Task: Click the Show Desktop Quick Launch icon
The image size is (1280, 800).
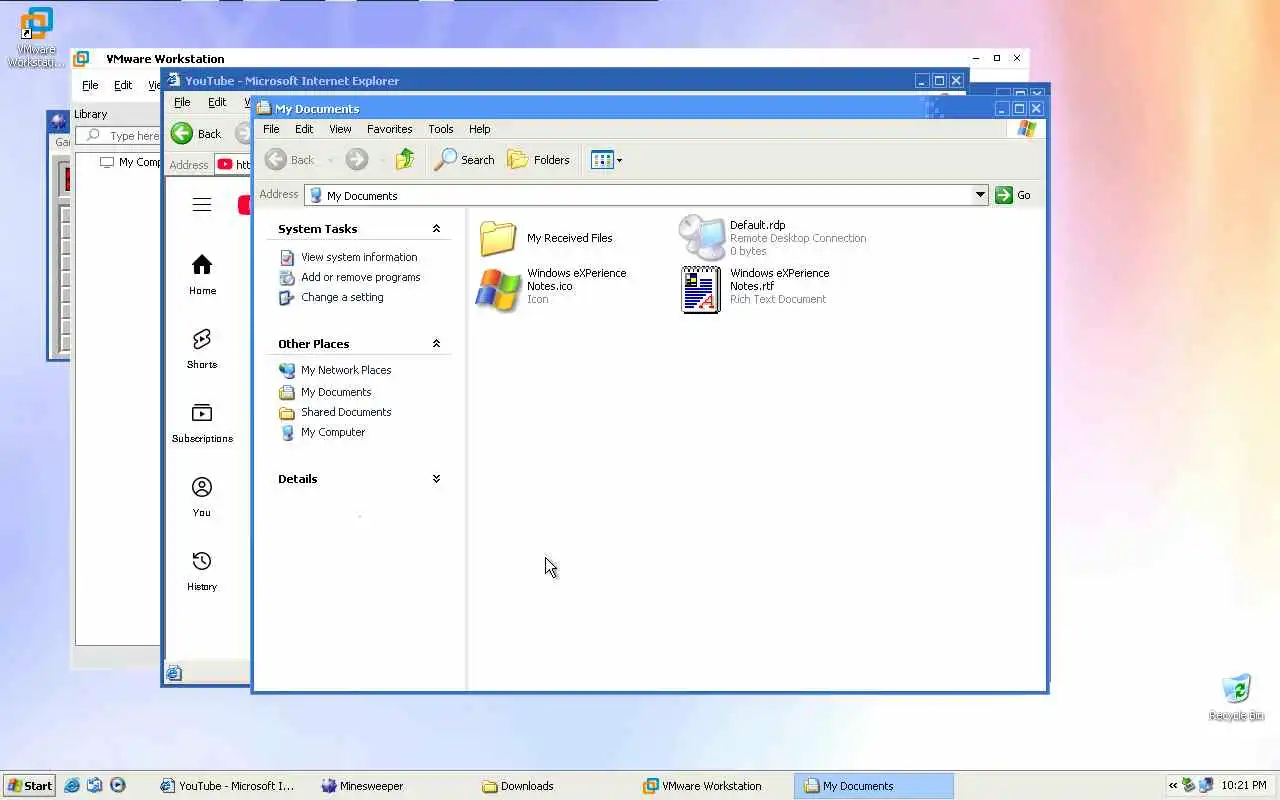Action: click(94, 786)
